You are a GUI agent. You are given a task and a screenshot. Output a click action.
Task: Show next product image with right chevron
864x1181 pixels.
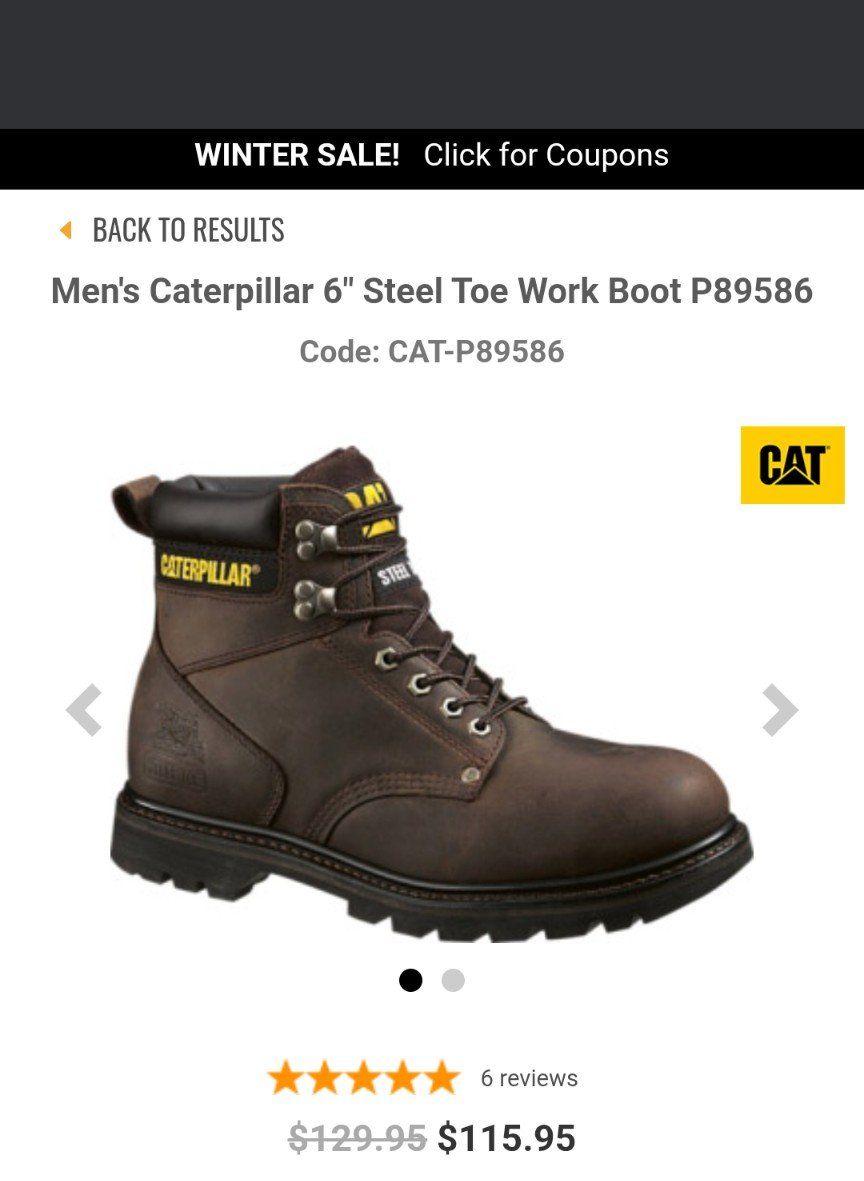[780, 710]
